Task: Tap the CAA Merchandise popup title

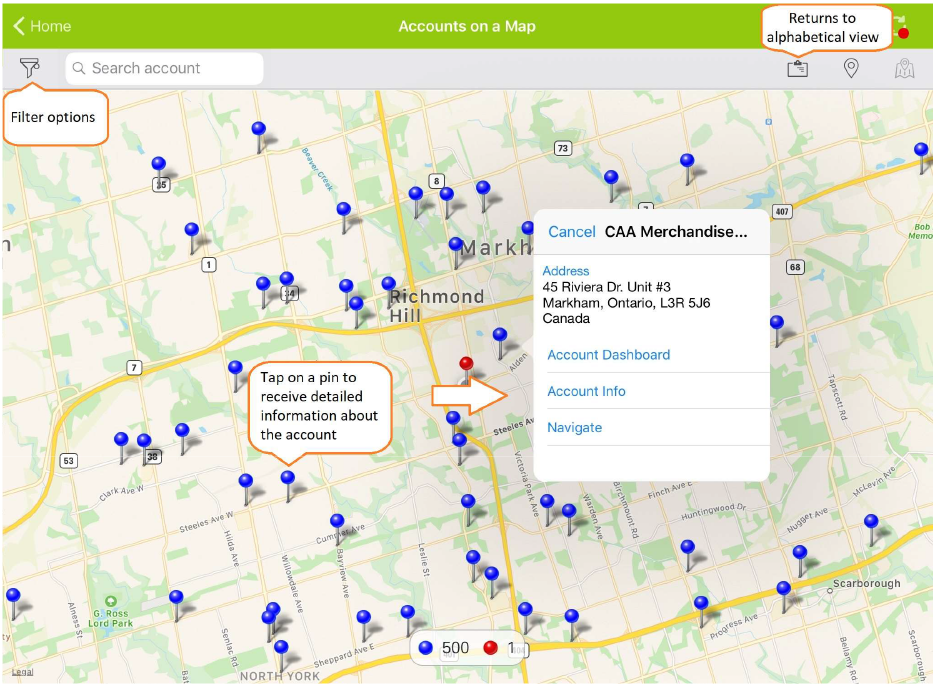Action: point(676,232)
